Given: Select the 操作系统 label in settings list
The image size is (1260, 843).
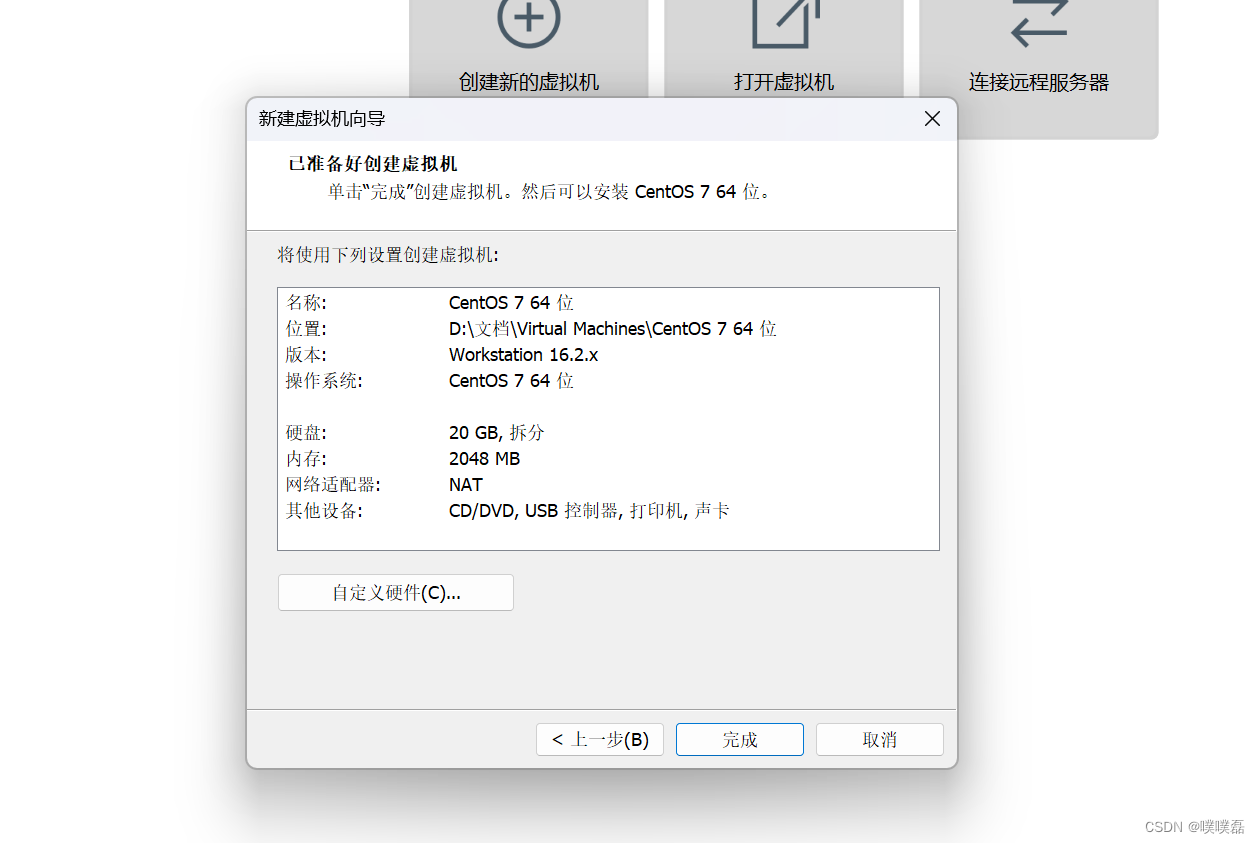Looking at the screenshot, I should coord(324,380).
